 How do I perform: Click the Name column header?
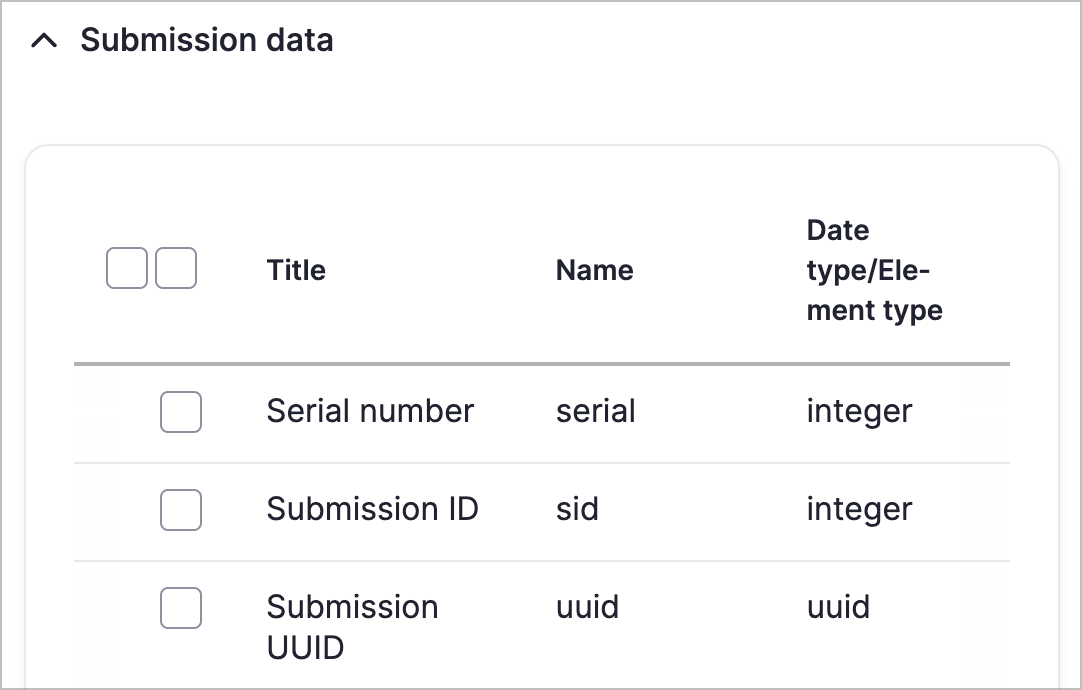tap(594, 270)
